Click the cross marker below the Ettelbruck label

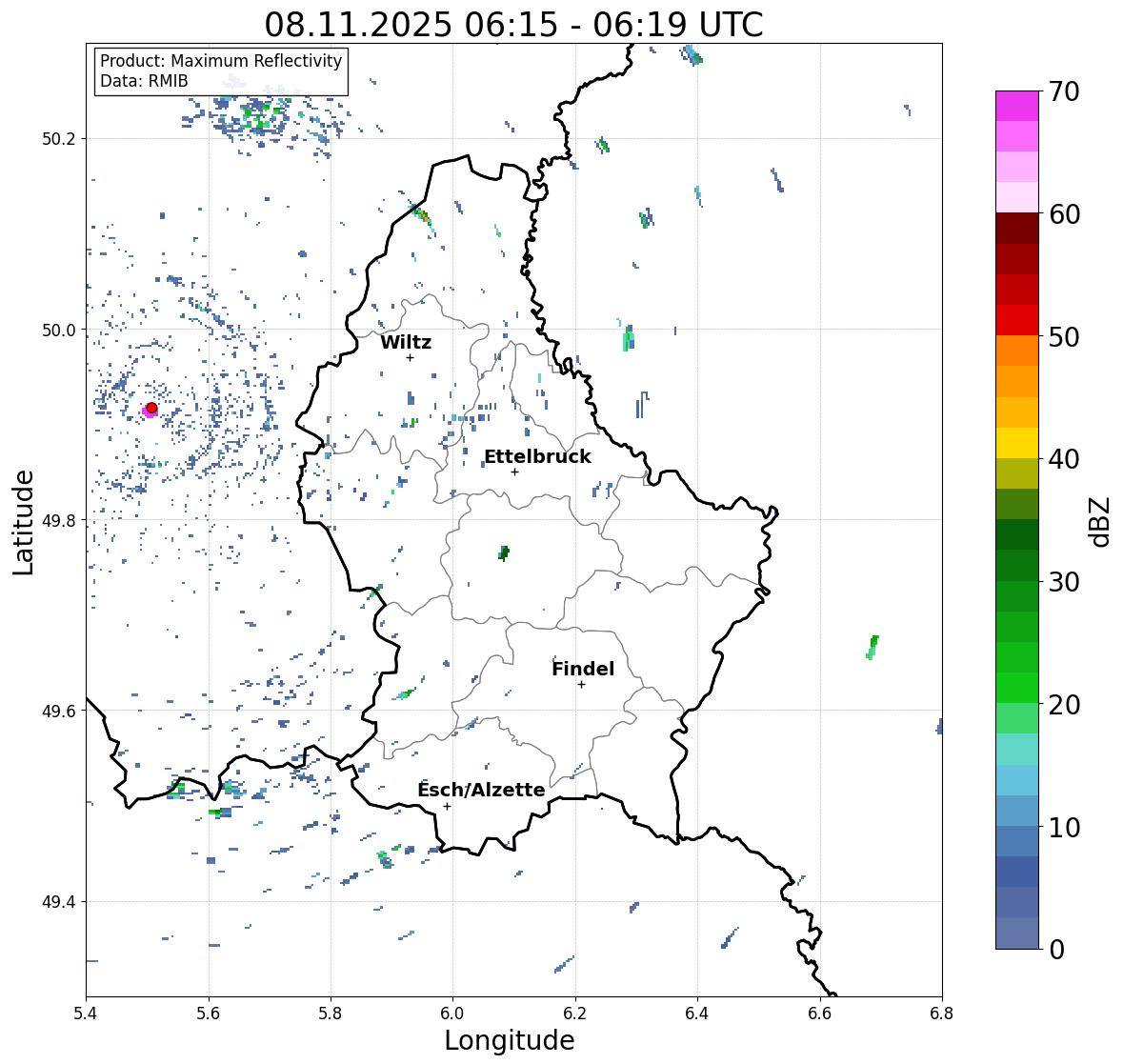point(514,472)
